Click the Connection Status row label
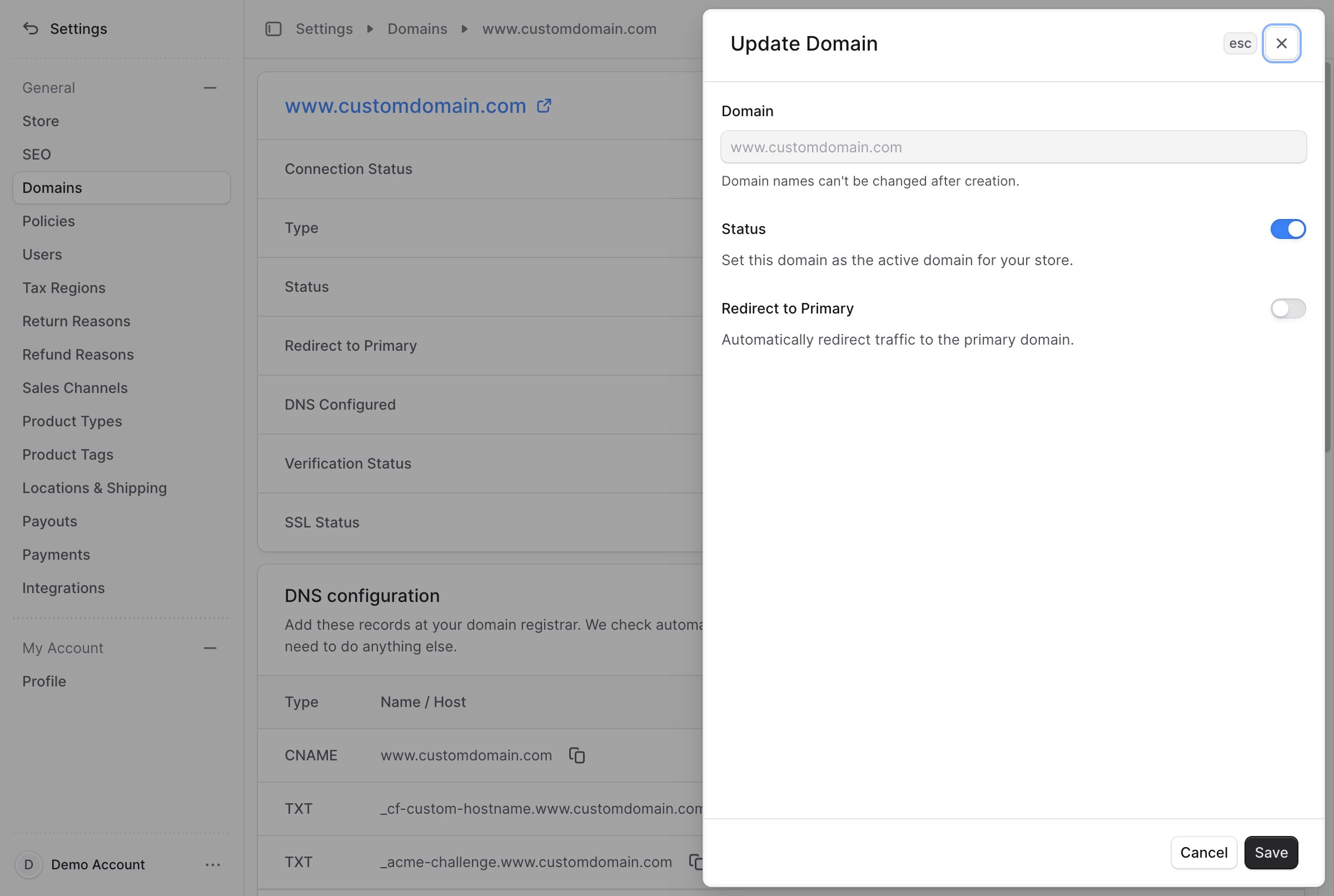The height and width of the screenshot is (896, 1334). coord(349,169)
